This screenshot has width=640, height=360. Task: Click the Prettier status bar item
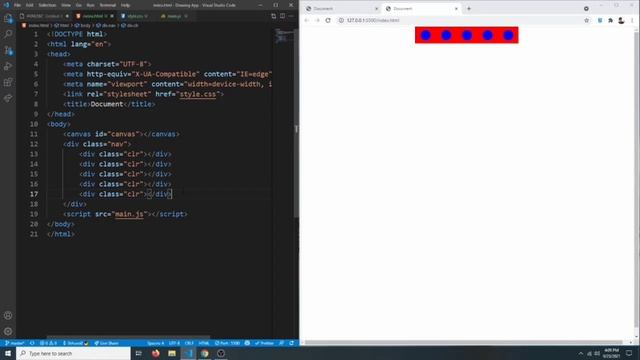click(x=264, y=343)
